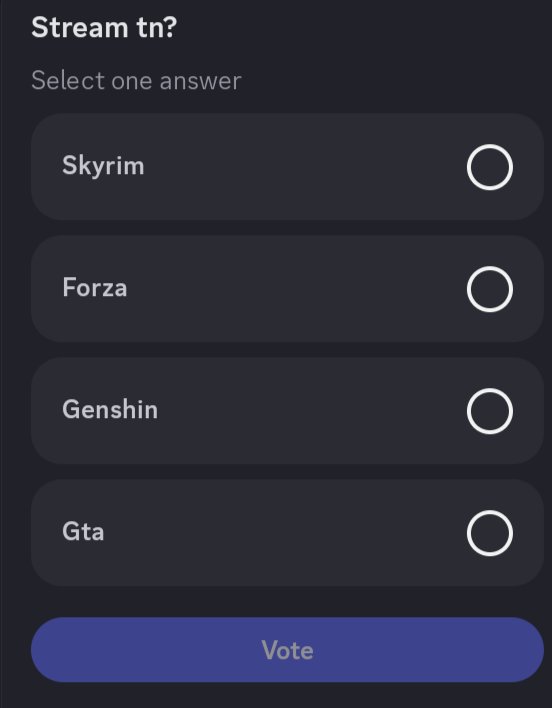Click the word Vote on the button
552x708 pixels.
coord(287,650)
